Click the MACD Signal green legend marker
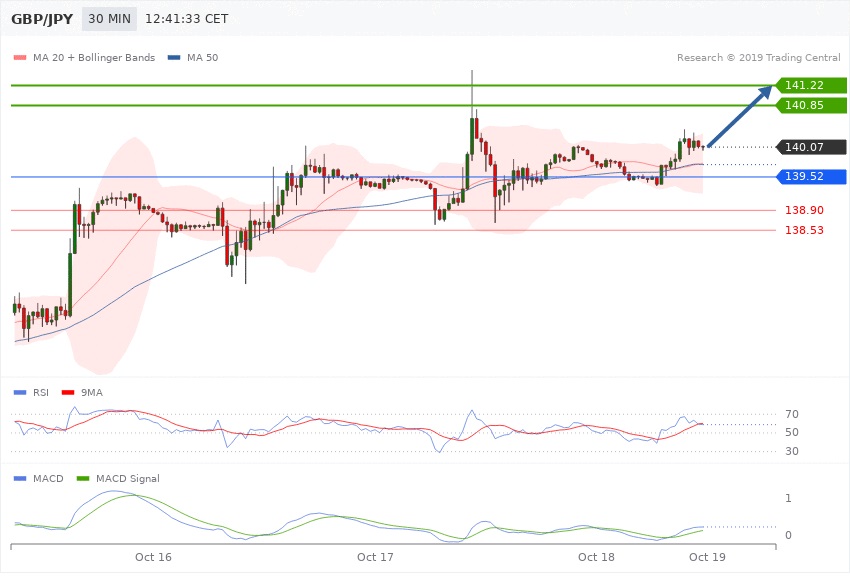The height and width of the screenshot is (576, 850). coord(84,478)
